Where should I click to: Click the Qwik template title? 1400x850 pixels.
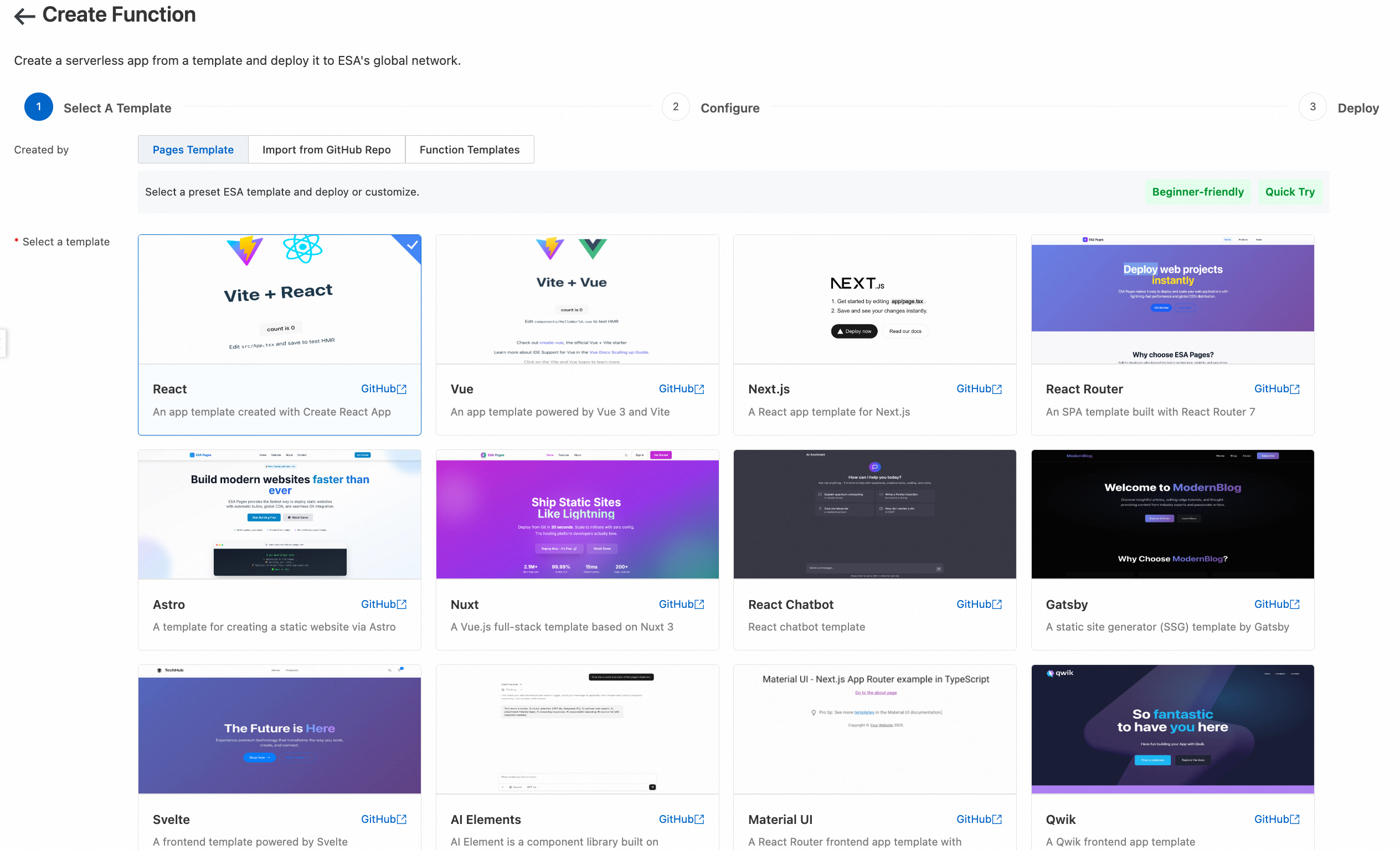1061,820
